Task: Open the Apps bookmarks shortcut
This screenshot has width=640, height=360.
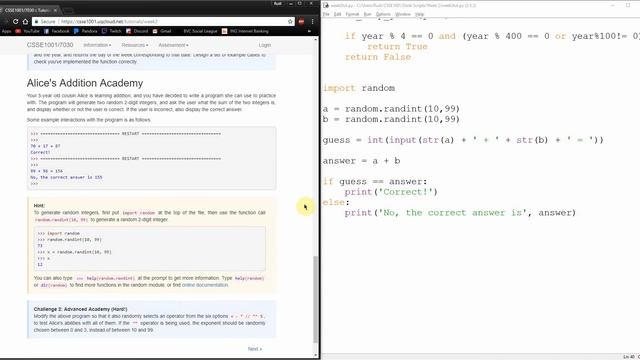Action: pos(7,31)
